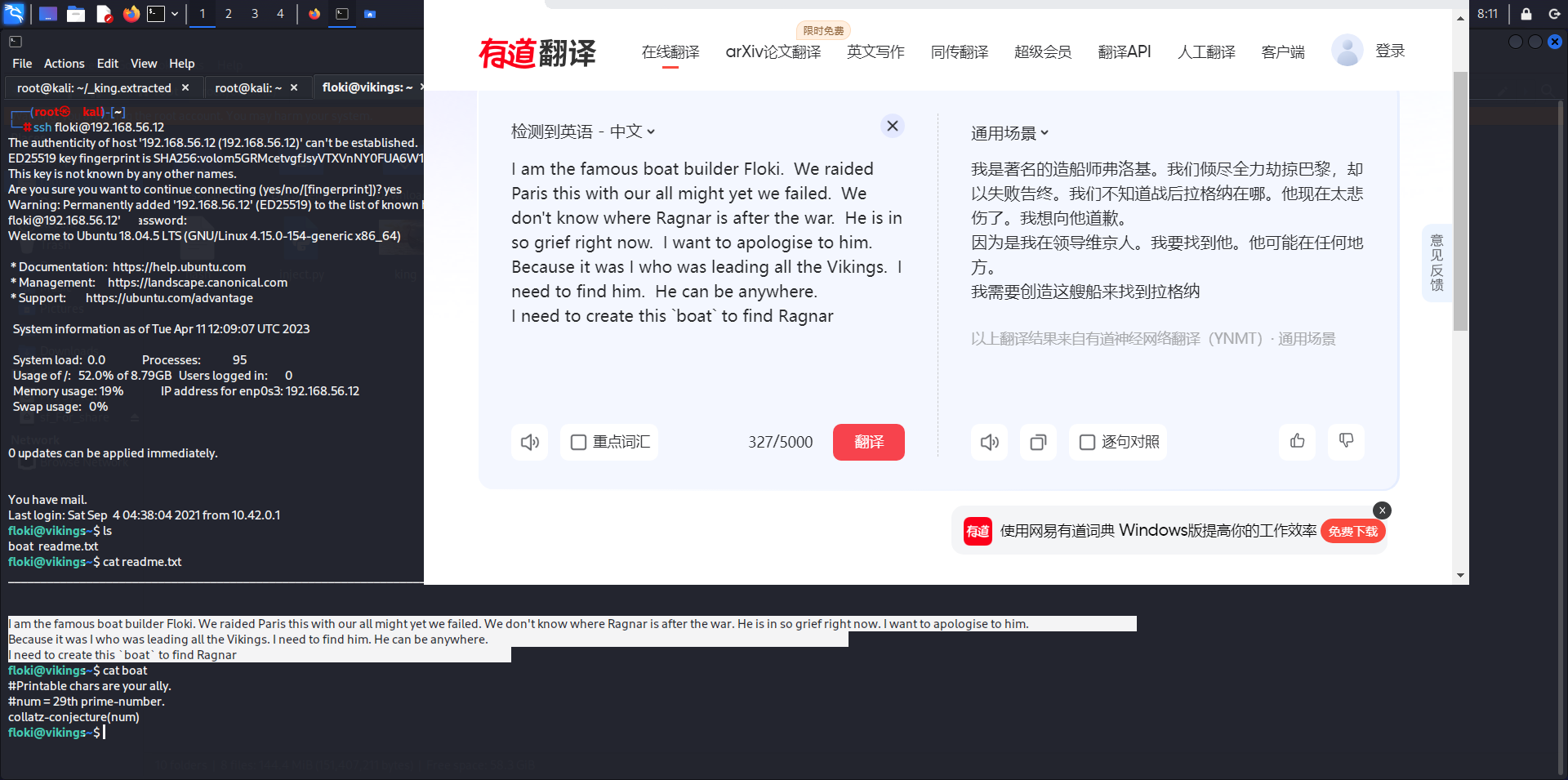Close the Youdao dictionary download banner
1568x780 pixels.
1382,510
